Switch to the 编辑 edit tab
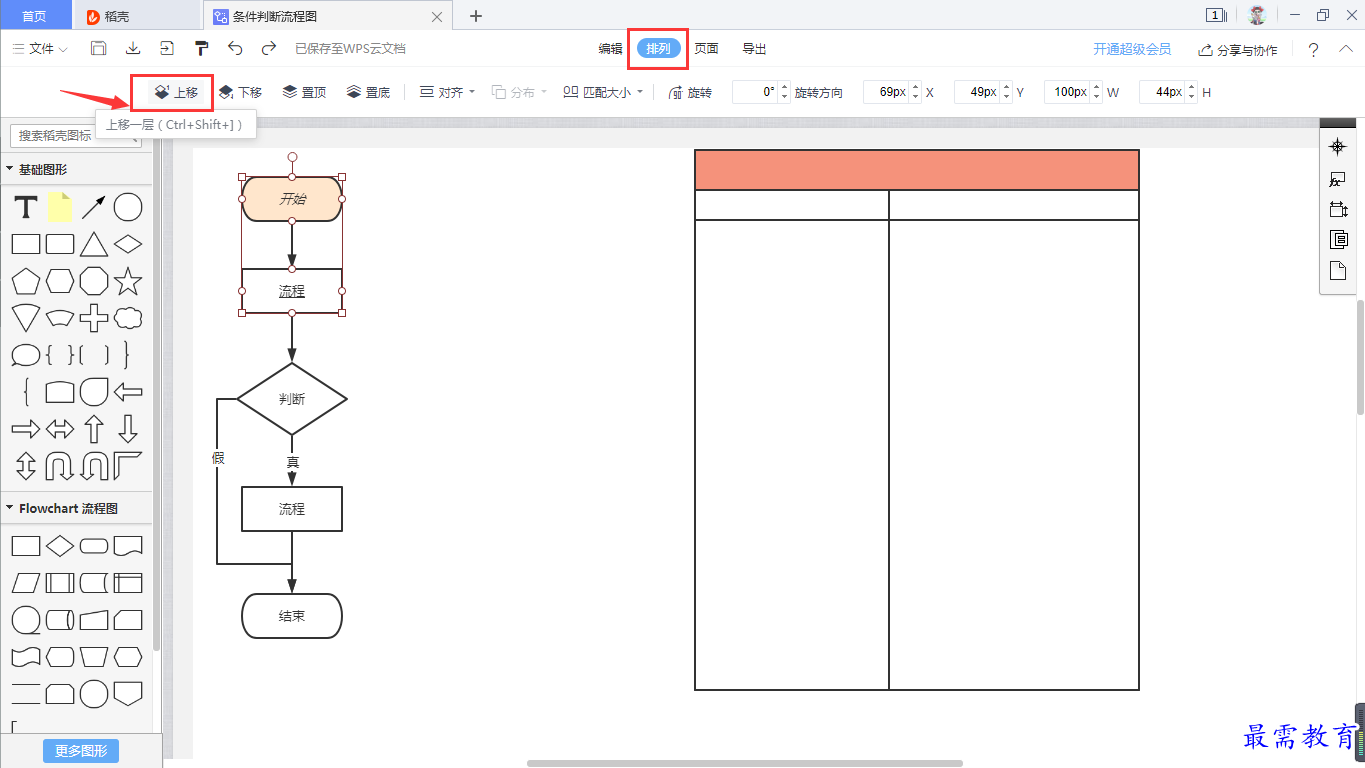This screenshot has width=1365, height=768. [x=610, y=48]
